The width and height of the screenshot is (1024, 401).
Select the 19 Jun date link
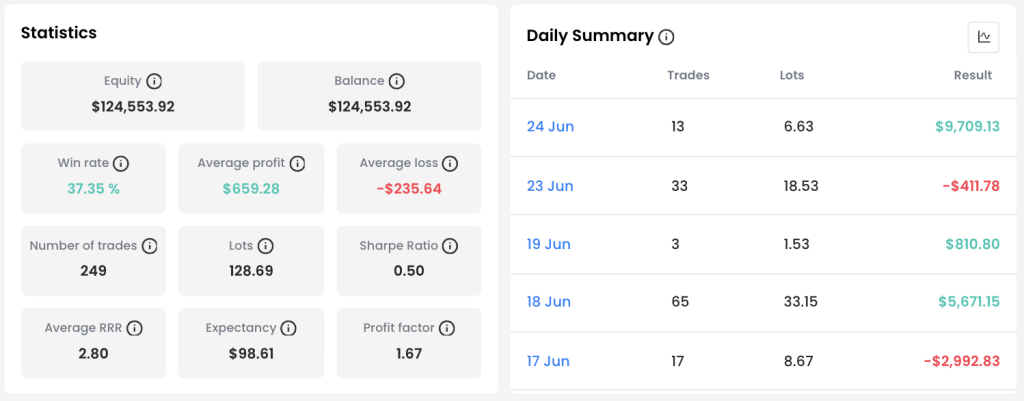[549, 244]
